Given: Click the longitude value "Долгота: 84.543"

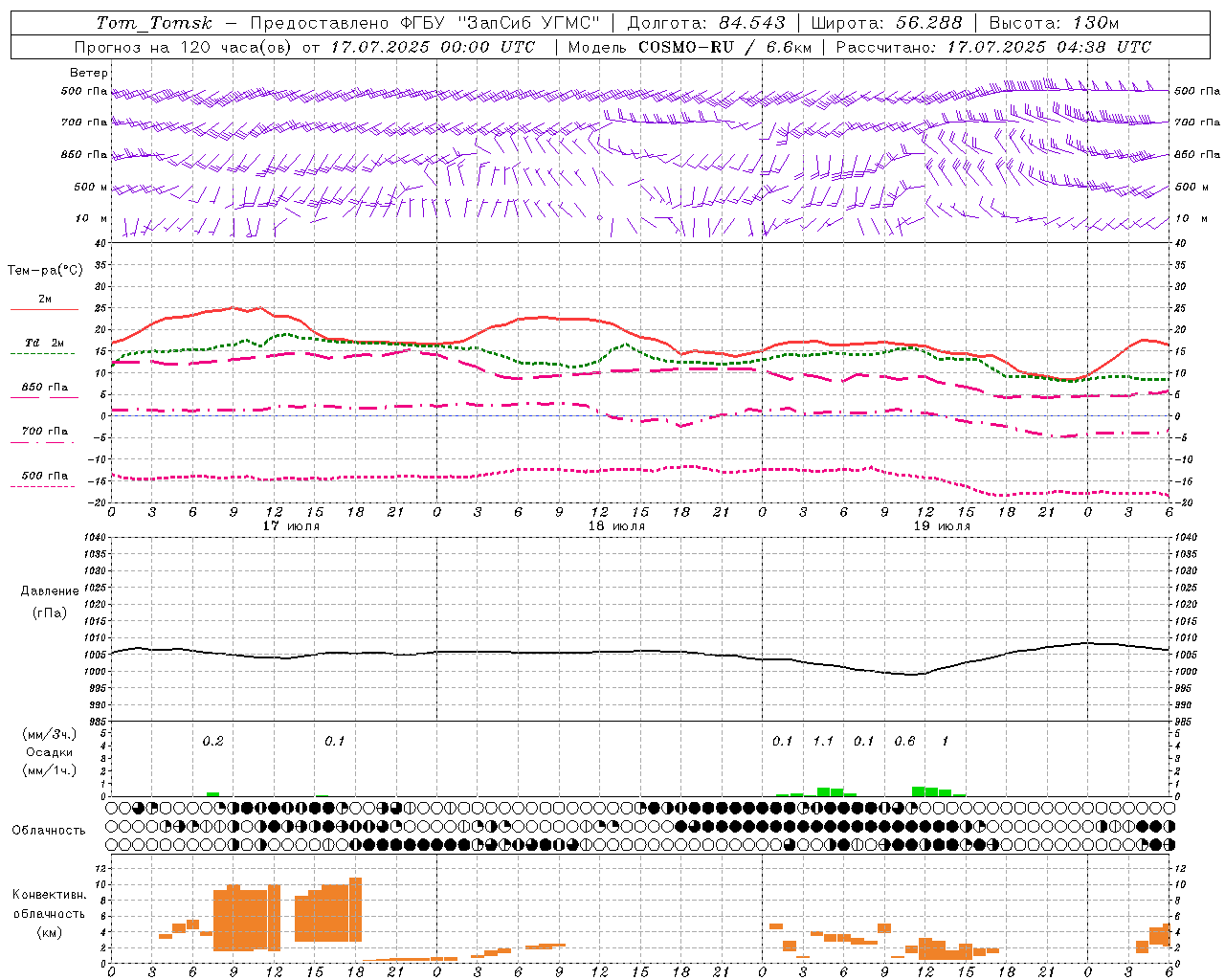Looking at the screenshot, I should (706, 23).
